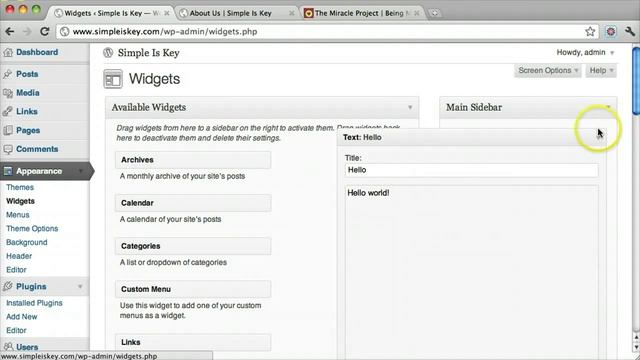Click the Simple Is Key site title
640x360 pixels.
(x=149, y=53)
